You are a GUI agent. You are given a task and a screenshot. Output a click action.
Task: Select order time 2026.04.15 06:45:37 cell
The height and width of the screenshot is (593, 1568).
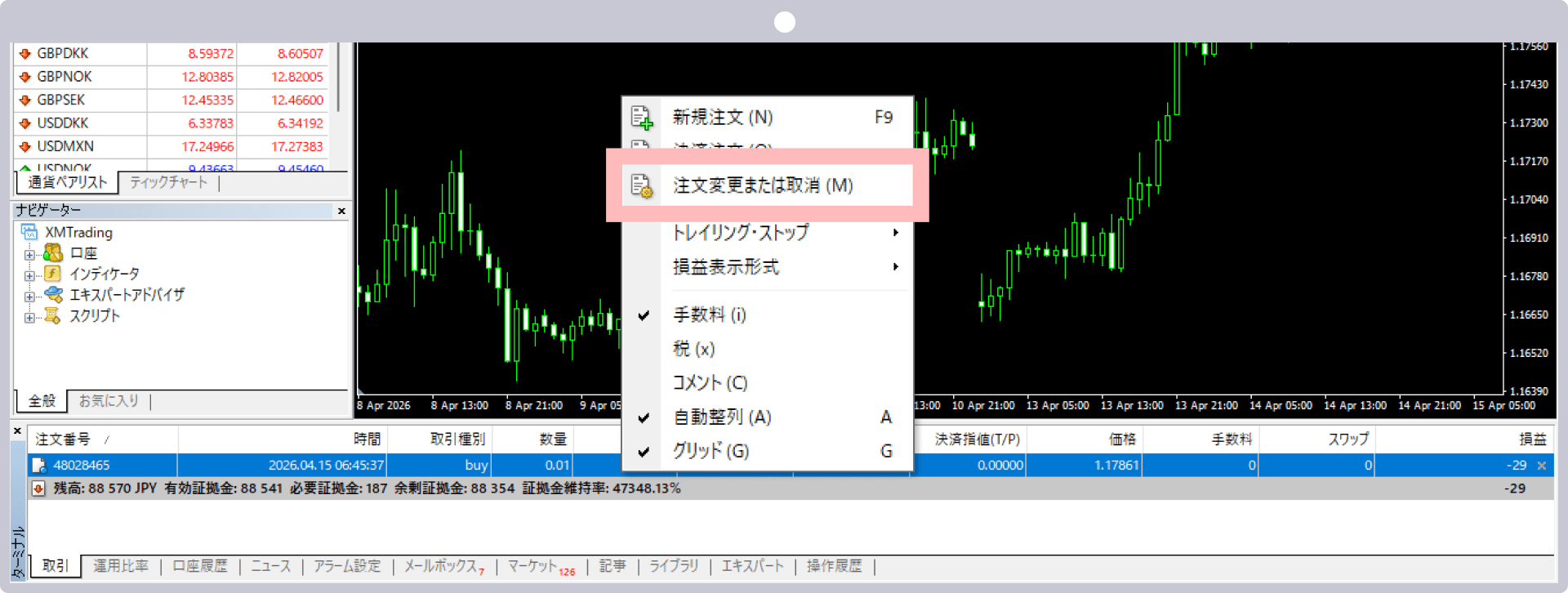(x=283, y=466)
